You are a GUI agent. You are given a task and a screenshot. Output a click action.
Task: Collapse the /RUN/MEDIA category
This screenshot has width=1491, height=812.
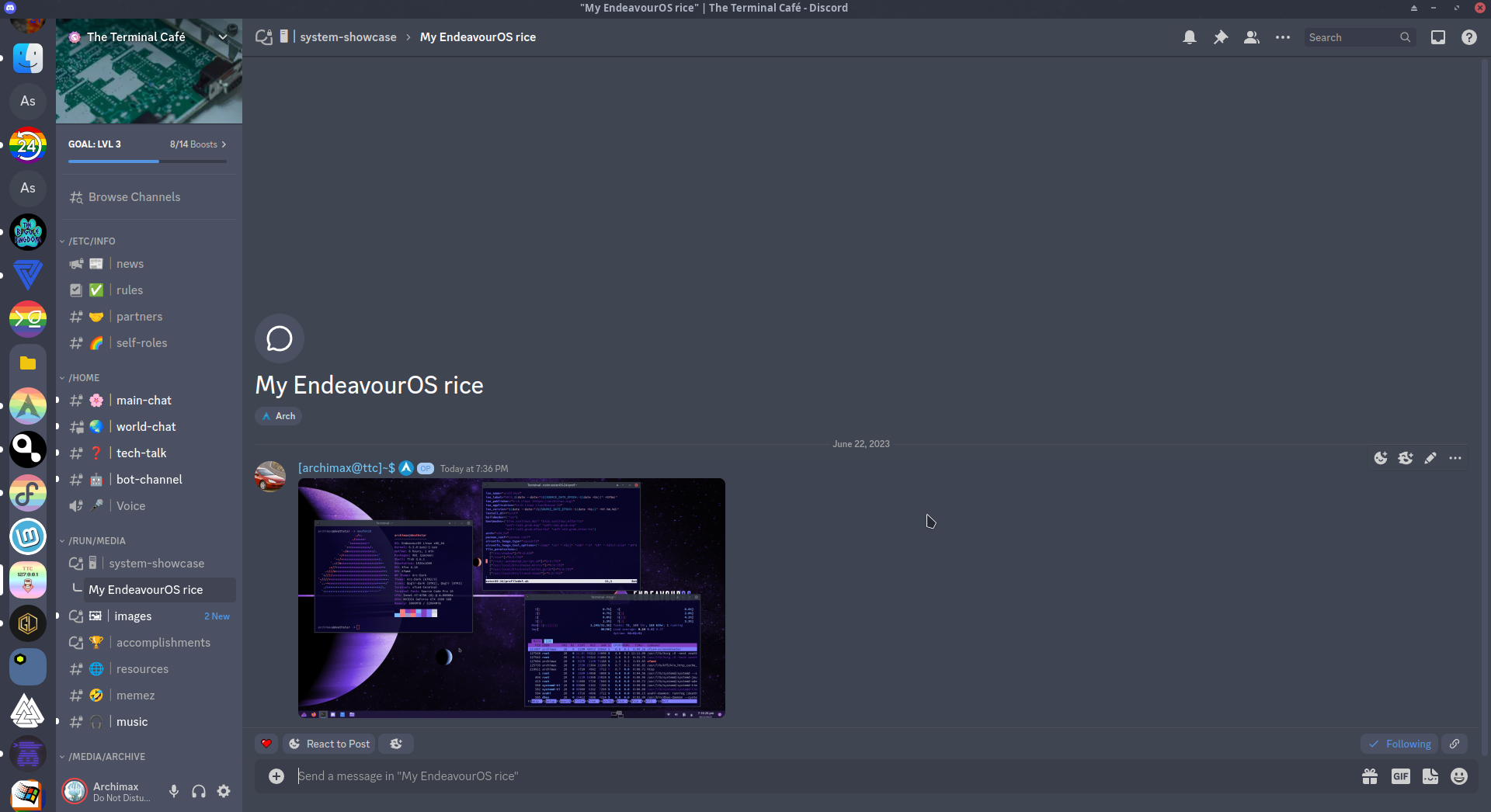pos(96,540)
